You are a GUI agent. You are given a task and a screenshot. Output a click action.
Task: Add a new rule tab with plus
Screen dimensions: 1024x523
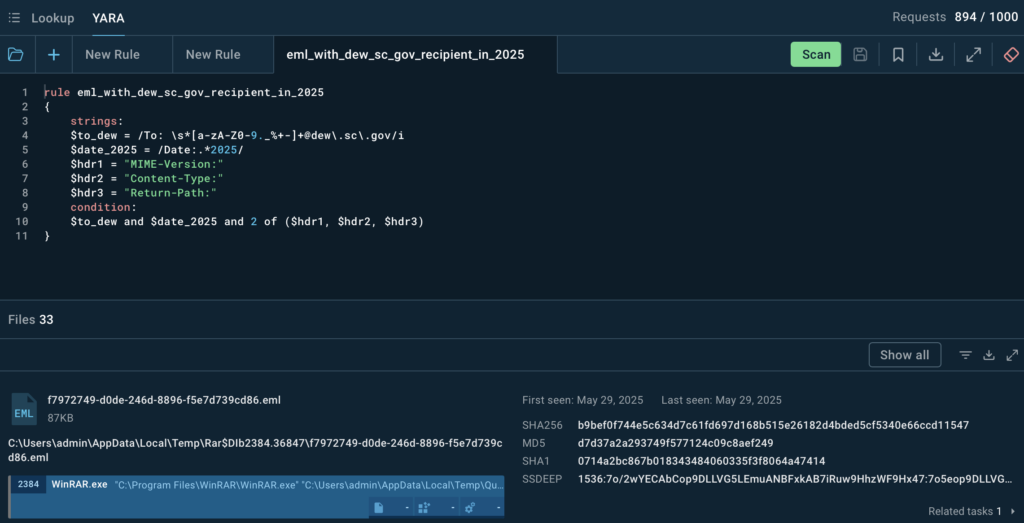coord(54,54)
